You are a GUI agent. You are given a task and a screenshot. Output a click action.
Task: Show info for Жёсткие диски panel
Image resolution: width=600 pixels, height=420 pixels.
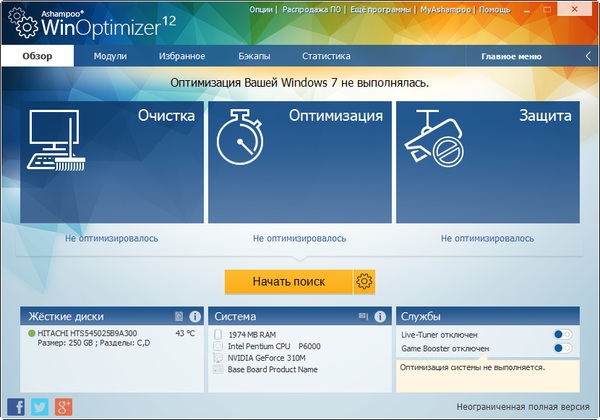tap(195, 316)
